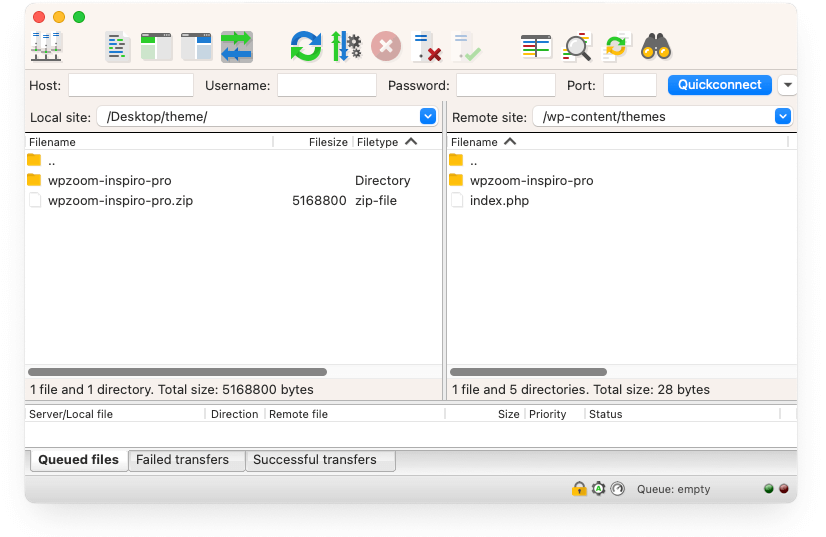Expand the Local site path dropdown

pyautogui.click(x=428, y=117)
